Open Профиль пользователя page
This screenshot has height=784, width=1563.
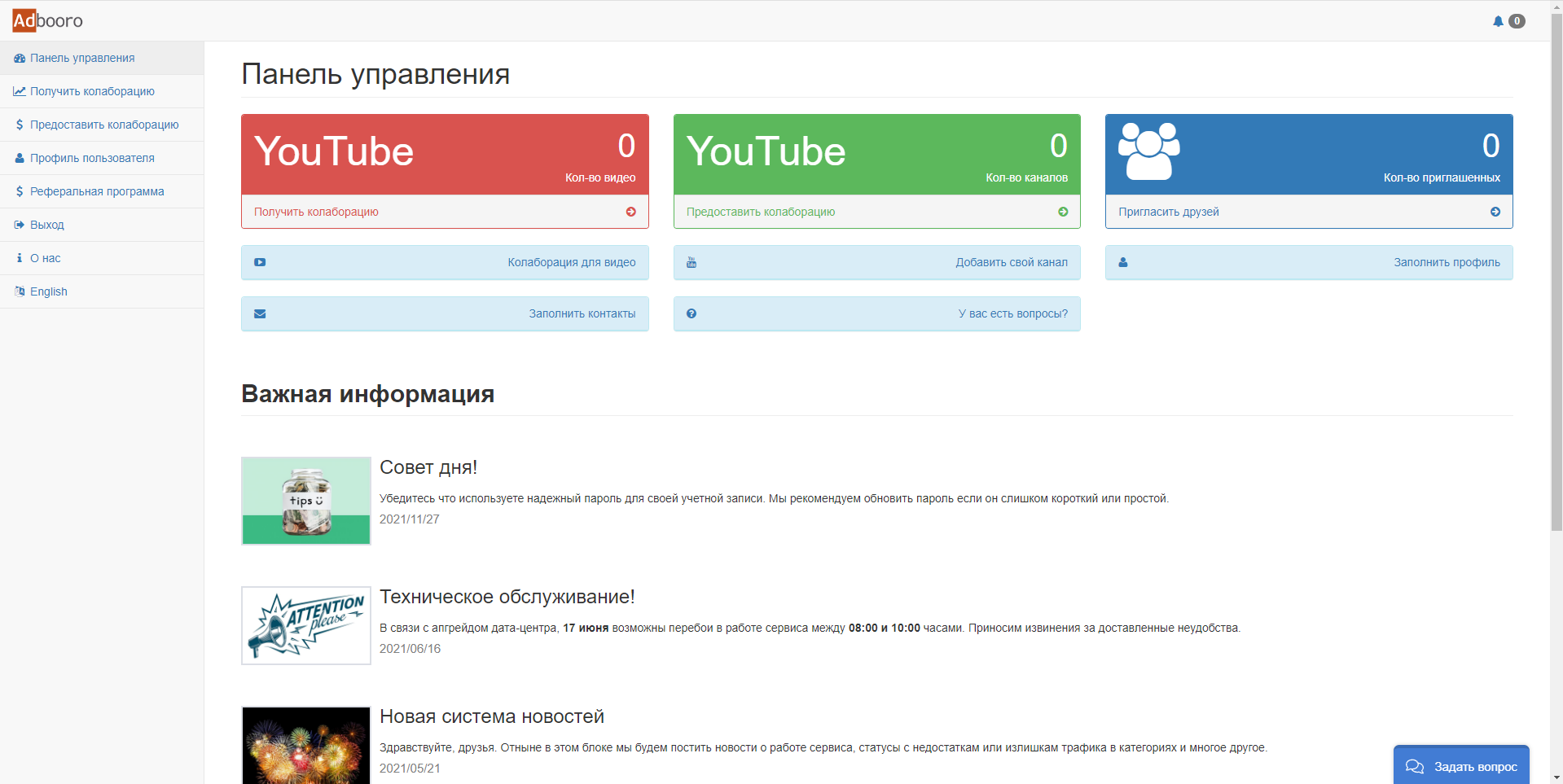[x=102, y=158]
